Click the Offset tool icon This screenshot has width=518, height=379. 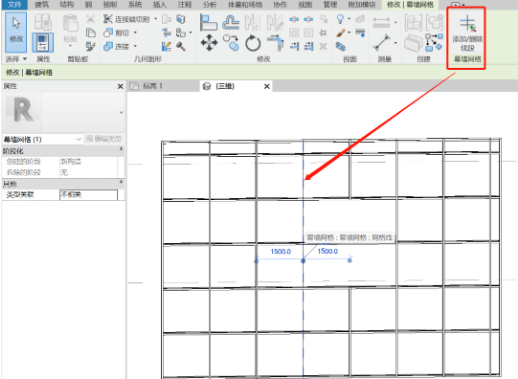point(231,23)
